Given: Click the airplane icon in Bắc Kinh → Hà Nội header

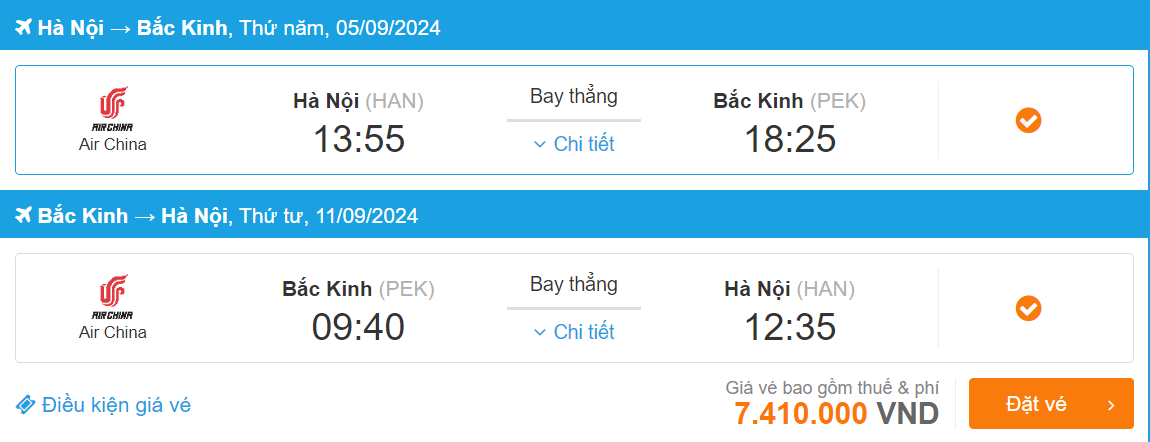Looking at the screenshot, I should 24,216.
